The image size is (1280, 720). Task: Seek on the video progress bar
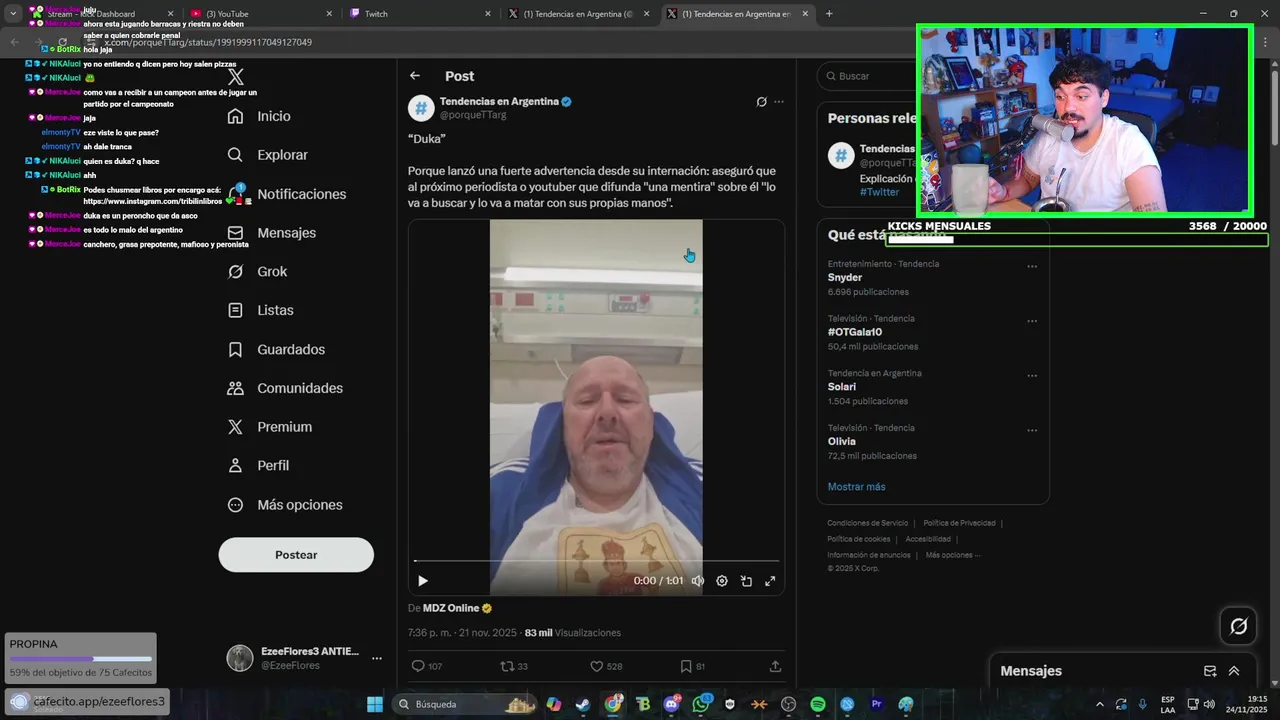pos(596,561)
